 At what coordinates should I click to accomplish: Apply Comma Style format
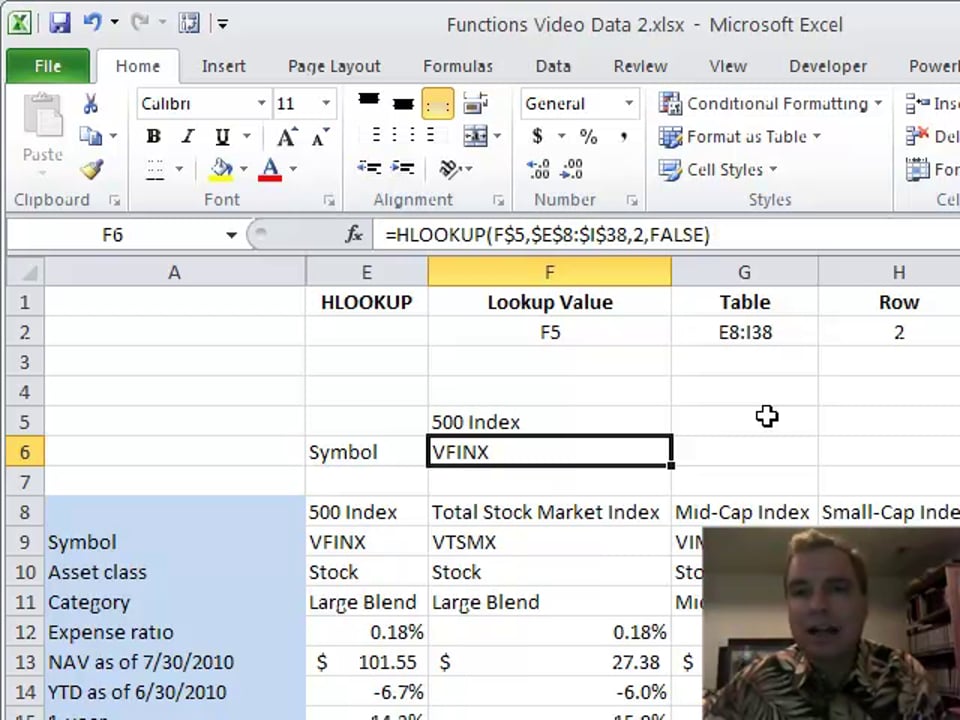point(623,136)
